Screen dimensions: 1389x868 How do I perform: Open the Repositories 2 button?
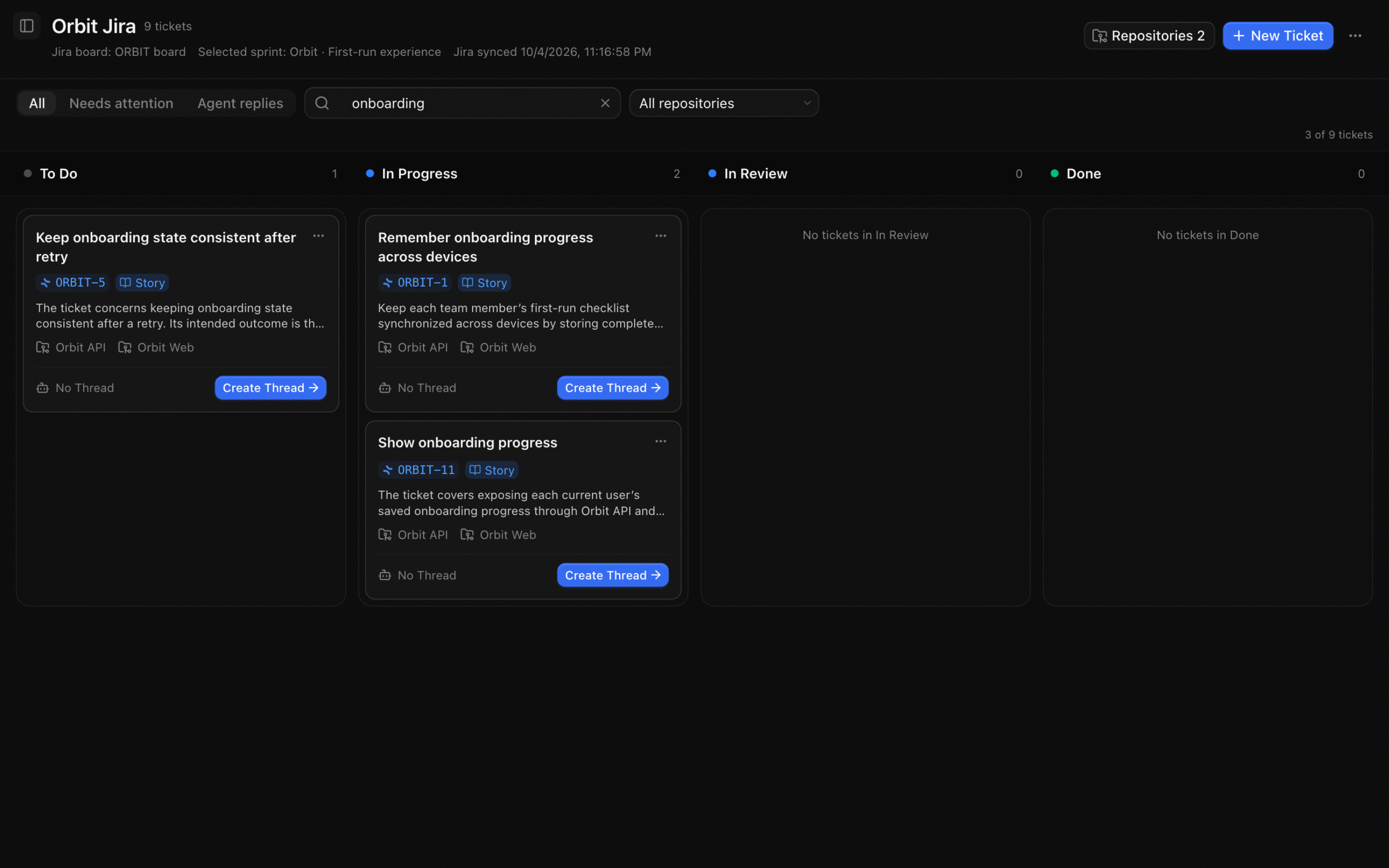pos(1148,36)
